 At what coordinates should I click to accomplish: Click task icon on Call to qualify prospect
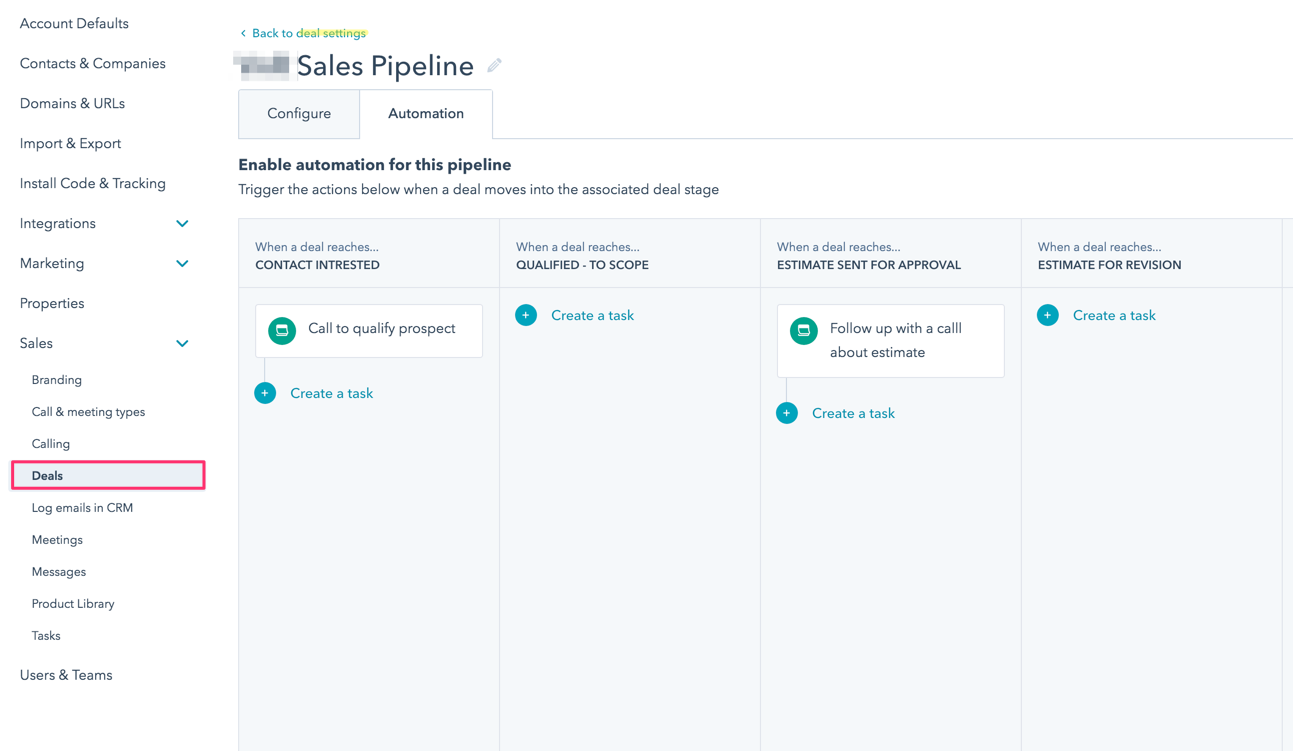point(282,330)
